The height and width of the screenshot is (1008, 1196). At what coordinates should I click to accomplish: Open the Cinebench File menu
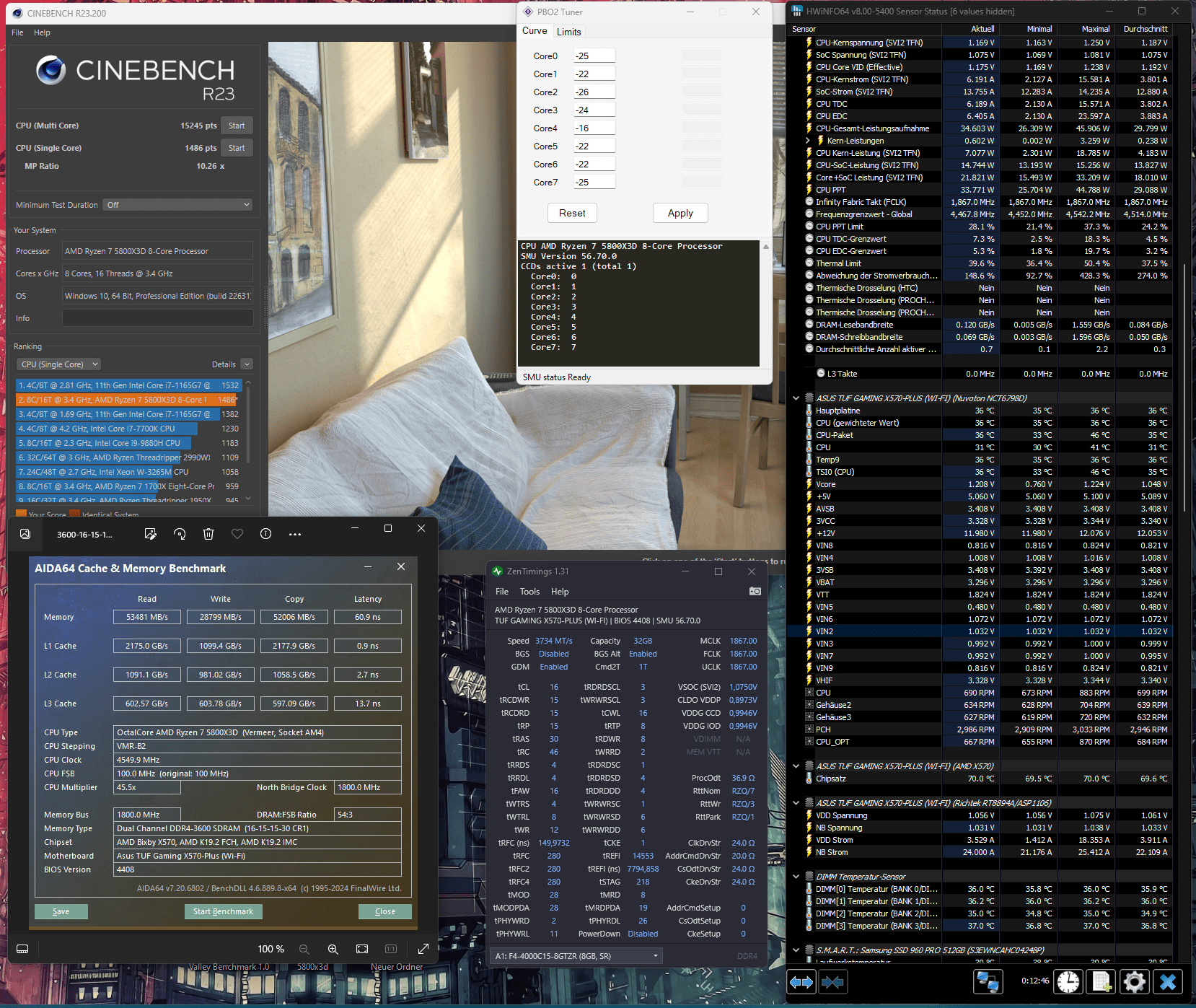coord(17,32)
